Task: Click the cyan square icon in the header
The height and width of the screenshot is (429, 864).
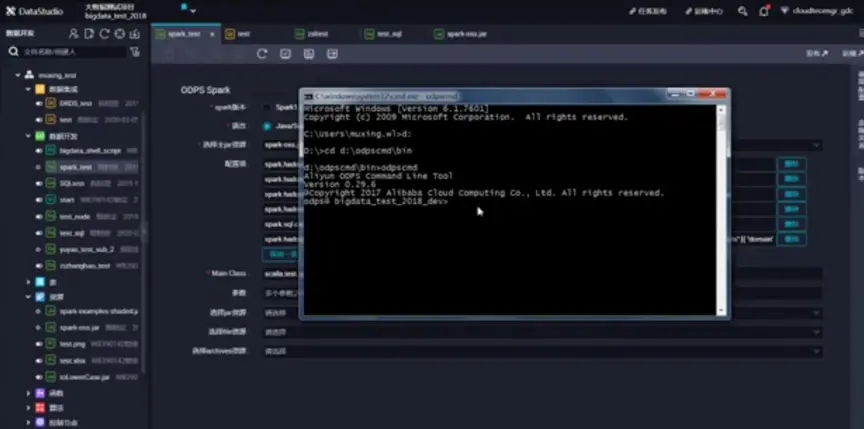Action: (184, 7)
